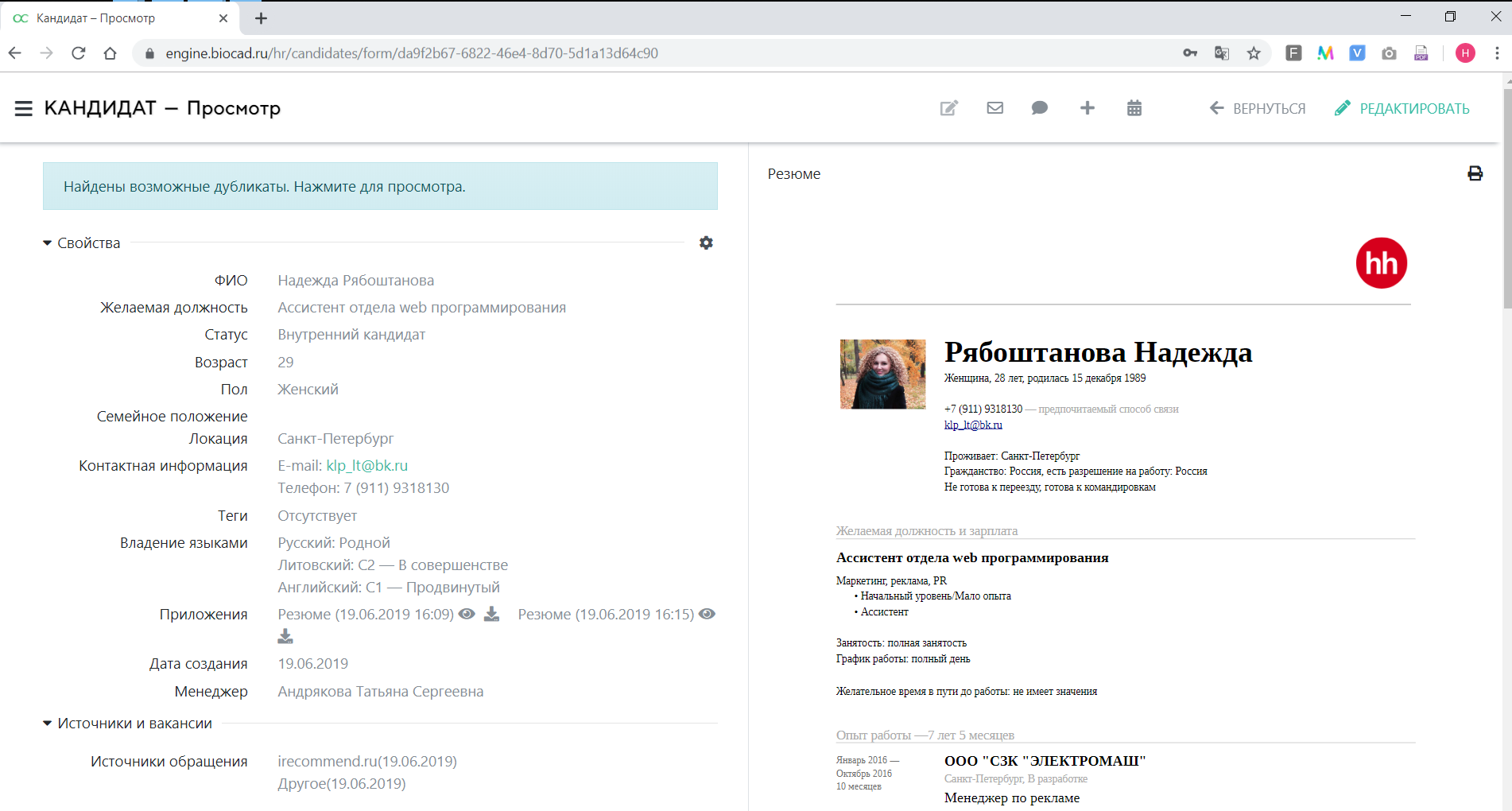Viewport: 1512px width, 811px height.
Task: Click the РЕДАКТИРОВАТЬ button
Action: pos(1402,108)
